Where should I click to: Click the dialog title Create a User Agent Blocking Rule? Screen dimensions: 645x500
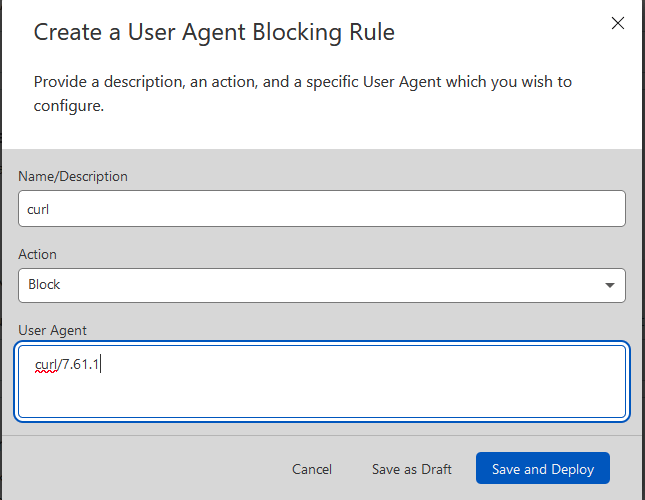[214, 32]
